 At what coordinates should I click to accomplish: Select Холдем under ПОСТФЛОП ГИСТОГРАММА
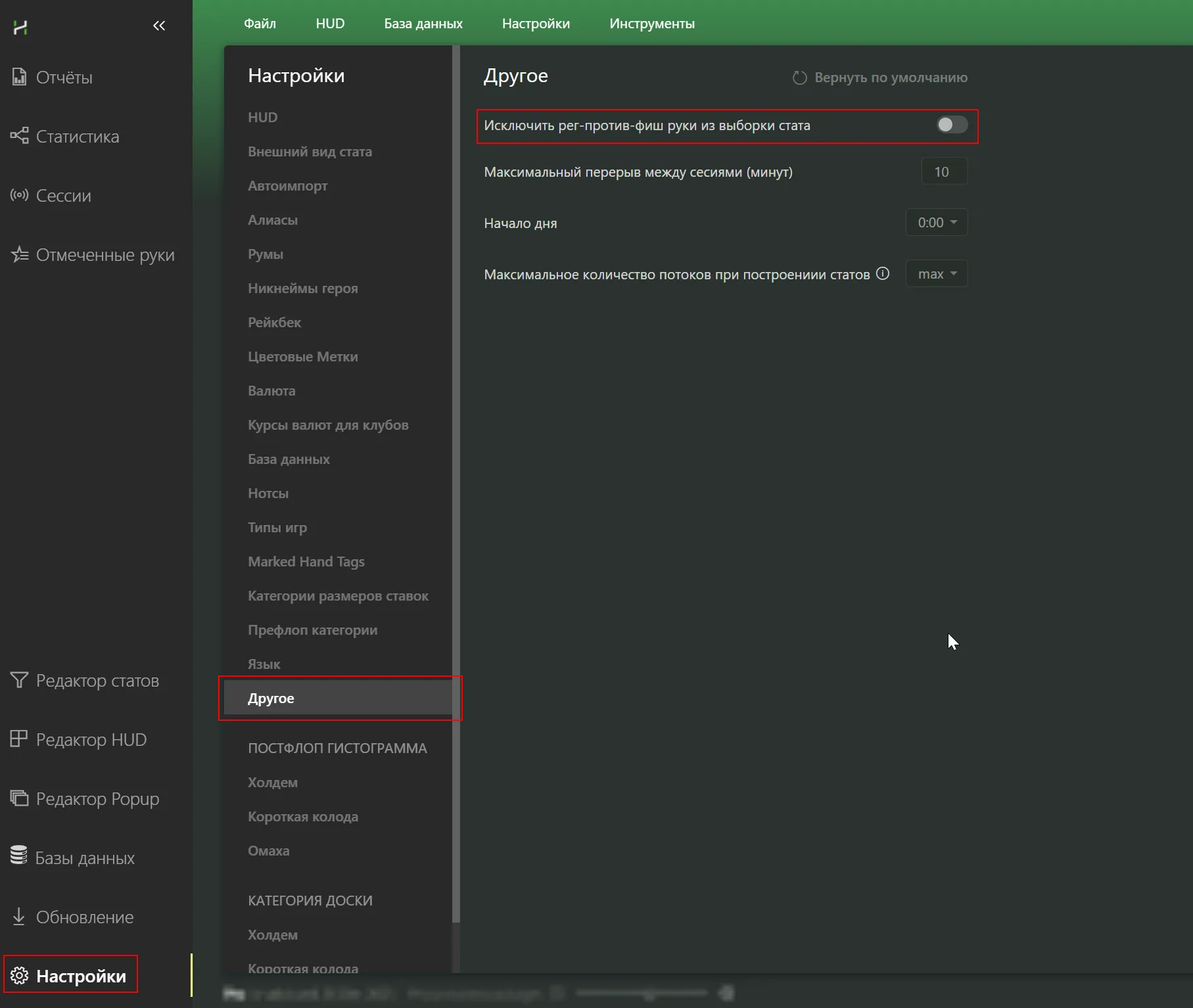(x=273, y=782)
